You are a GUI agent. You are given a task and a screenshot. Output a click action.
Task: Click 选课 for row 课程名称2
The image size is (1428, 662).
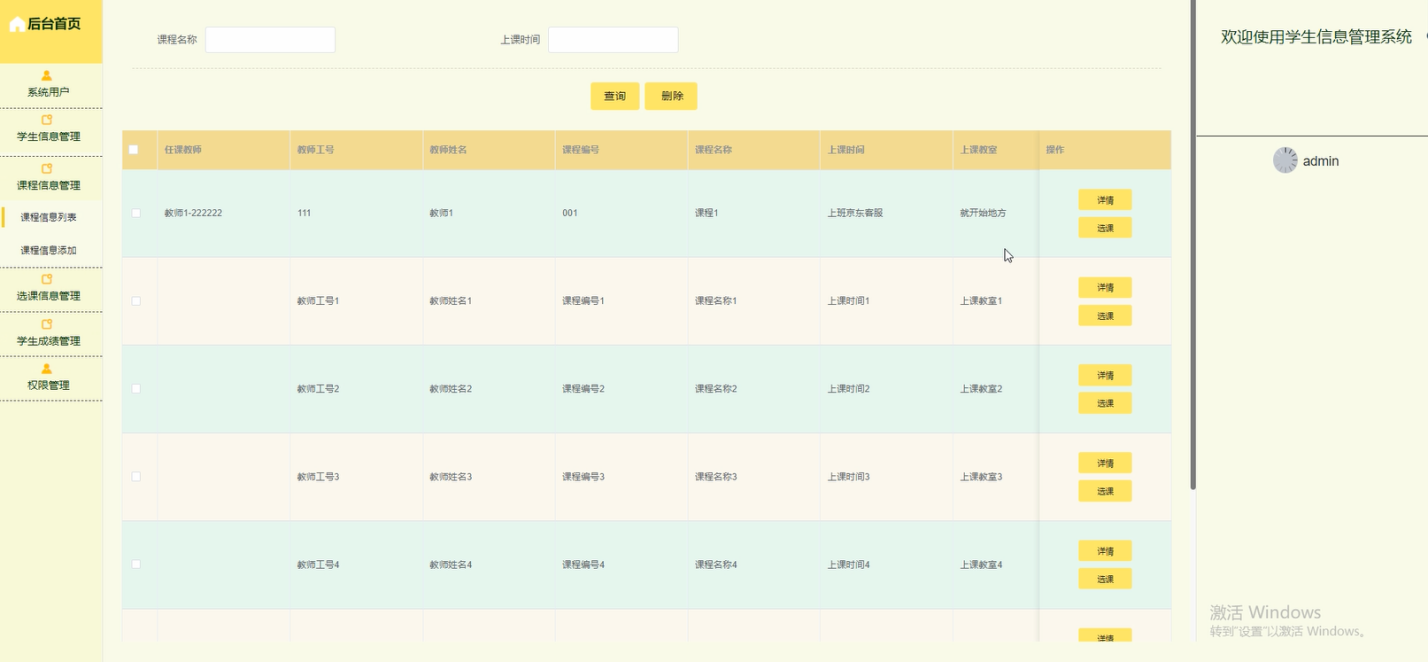1105,403
